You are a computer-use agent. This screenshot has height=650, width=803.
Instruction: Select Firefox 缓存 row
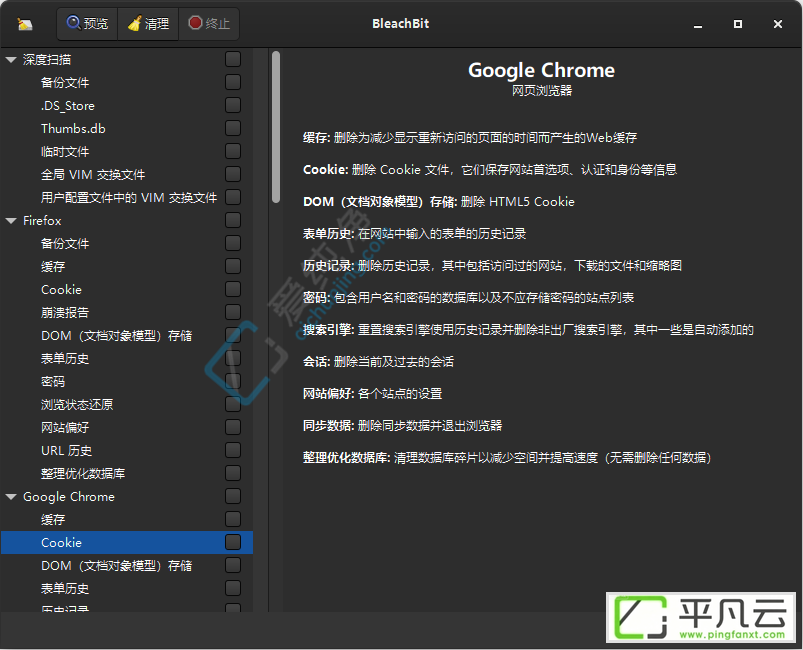[126, 266]
